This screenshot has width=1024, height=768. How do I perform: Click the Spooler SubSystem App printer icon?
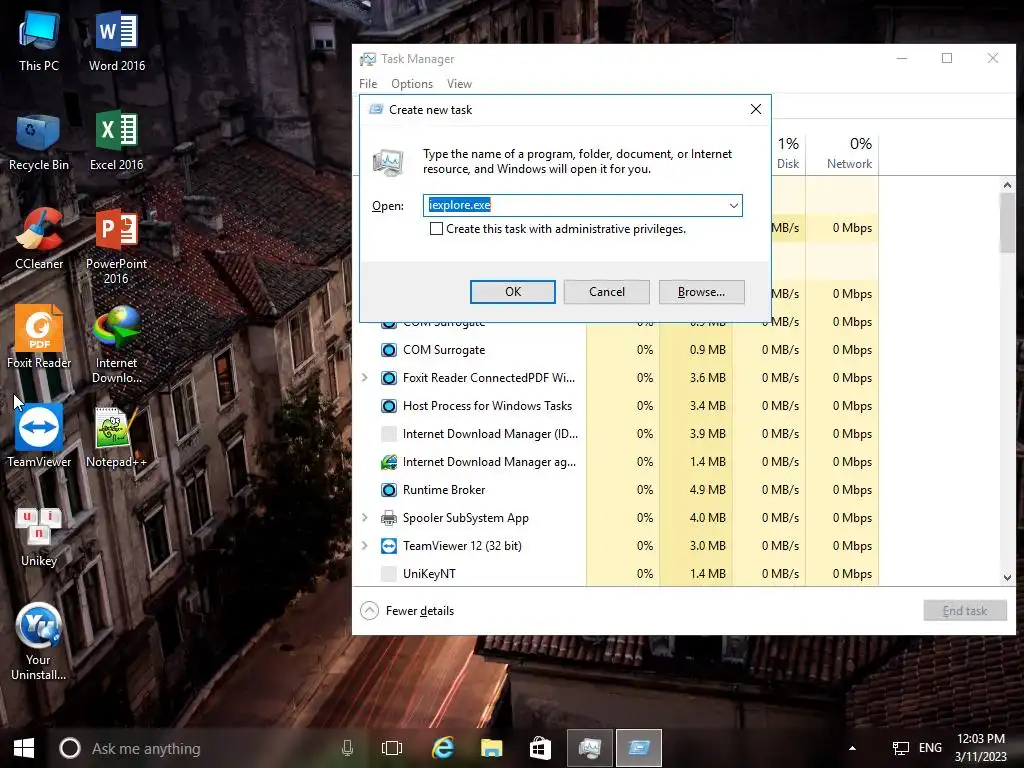tap(389, 518)
